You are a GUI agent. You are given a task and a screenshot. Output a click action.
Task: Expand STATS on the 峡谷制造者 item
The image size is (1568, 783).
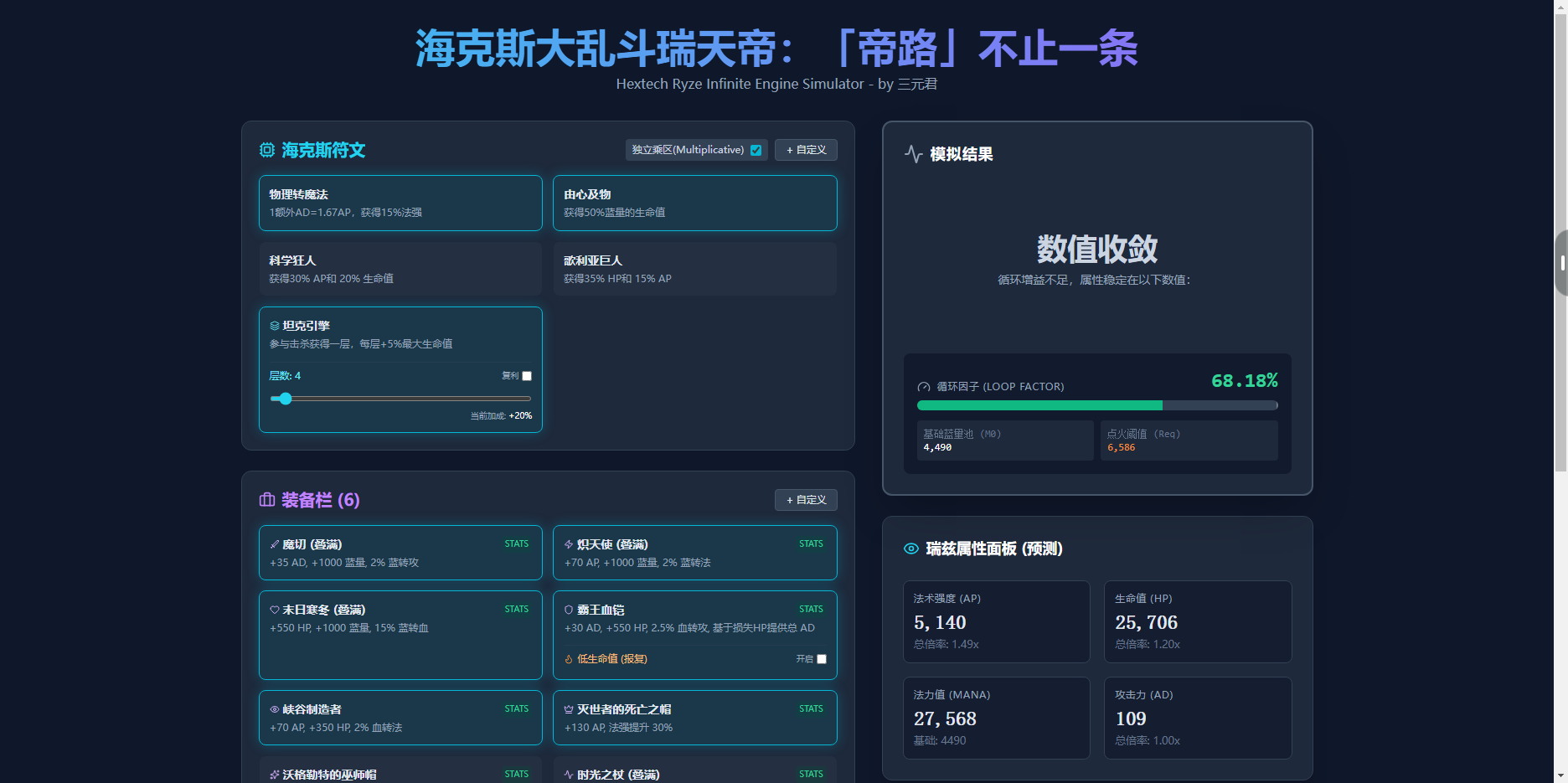click(x=516, y=708)
